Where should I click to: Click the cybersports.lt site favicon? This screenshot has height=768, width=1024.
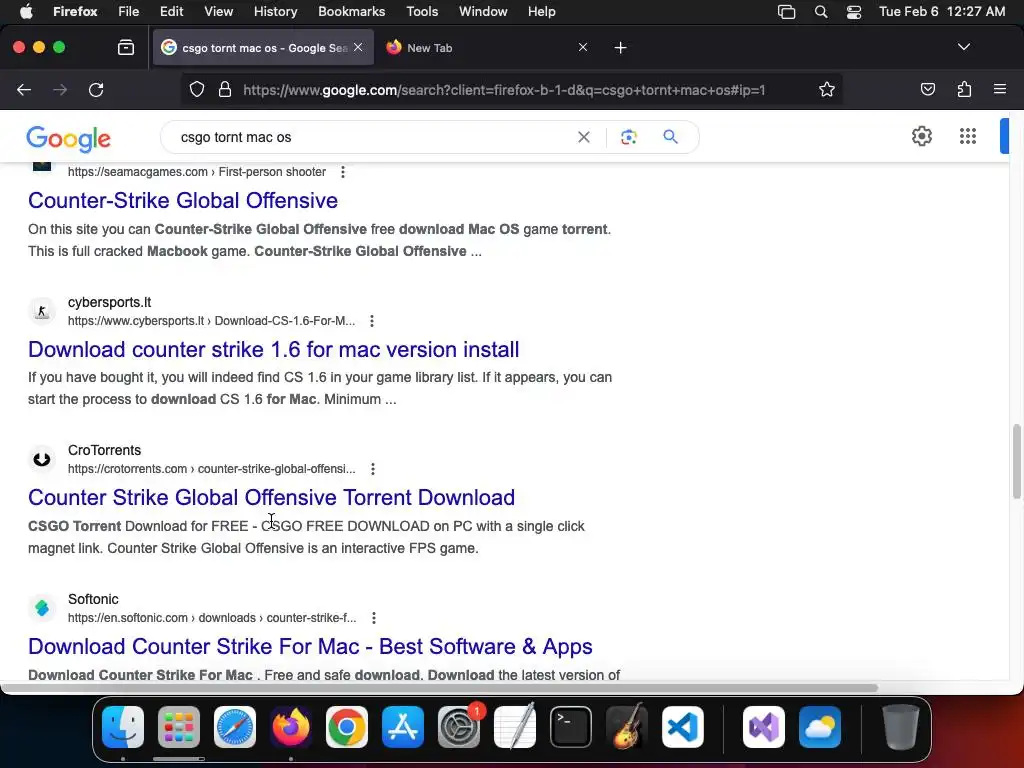[x=42, y=311]
